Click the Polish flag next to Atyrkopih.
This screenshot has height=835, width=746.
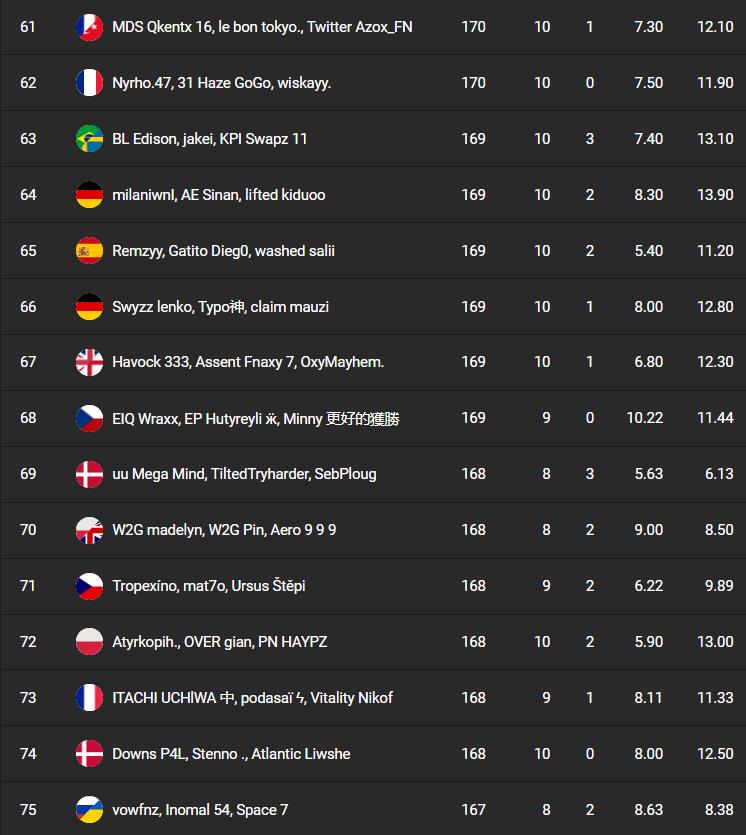point(90,642)
